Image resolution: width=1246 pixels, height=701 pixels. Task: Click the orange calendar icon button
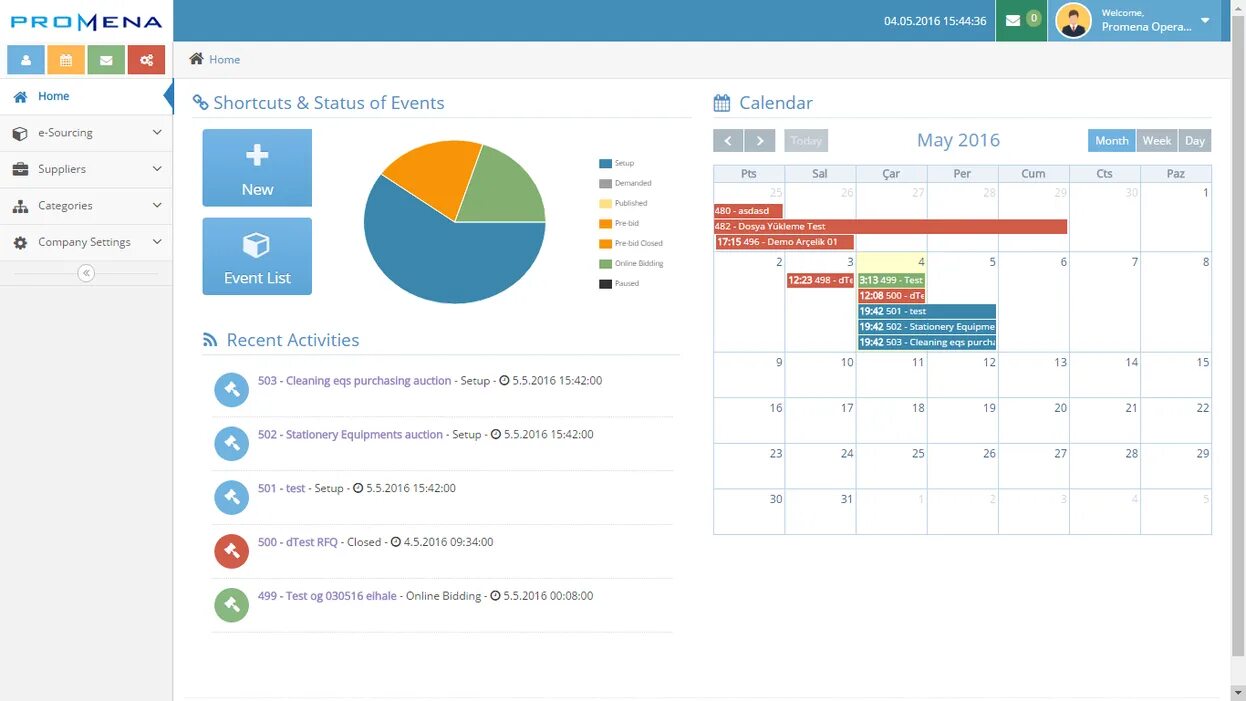pyautogui.click(x=66, y=60)
